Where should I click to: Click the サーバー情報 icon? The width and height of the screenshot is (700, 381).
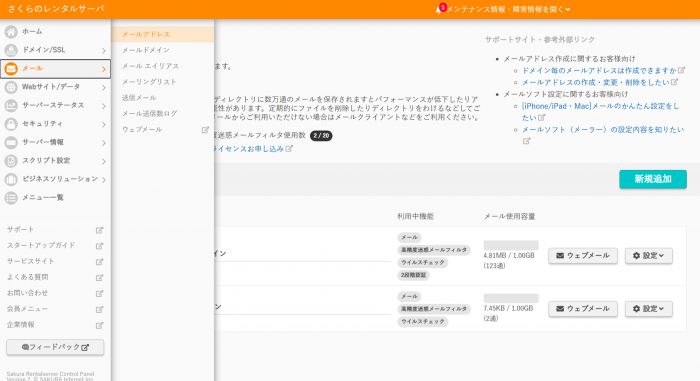pos(11,142)
